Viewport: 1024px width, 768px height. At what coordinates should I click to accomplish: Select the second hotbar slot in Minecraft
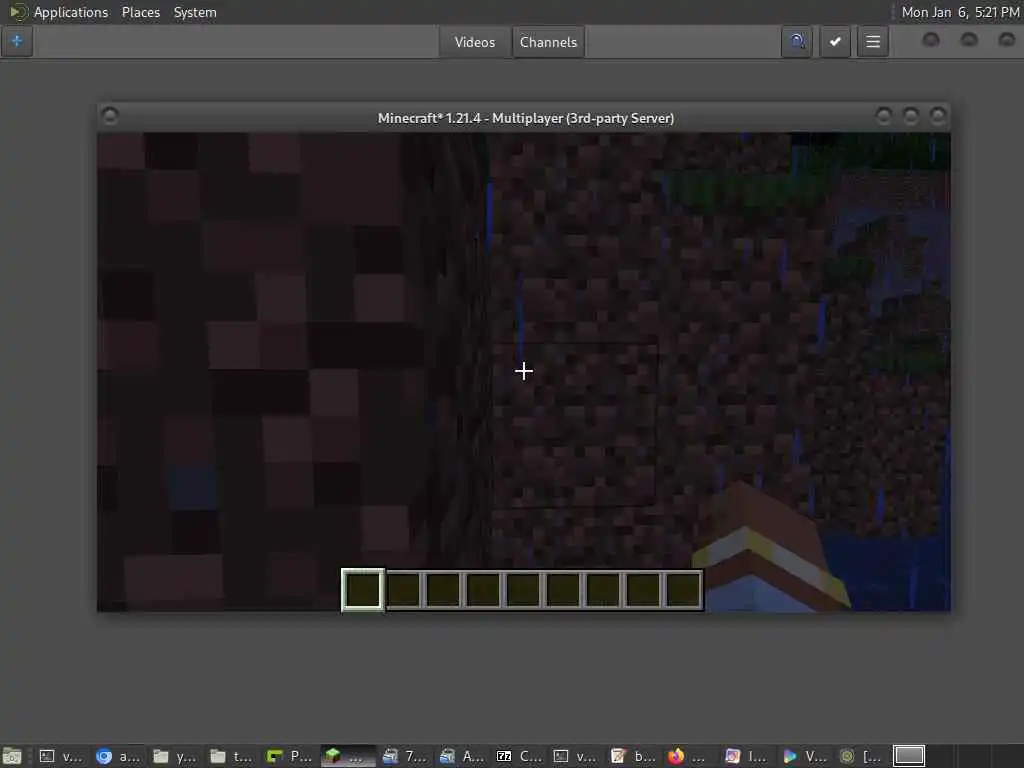[403, 590]
